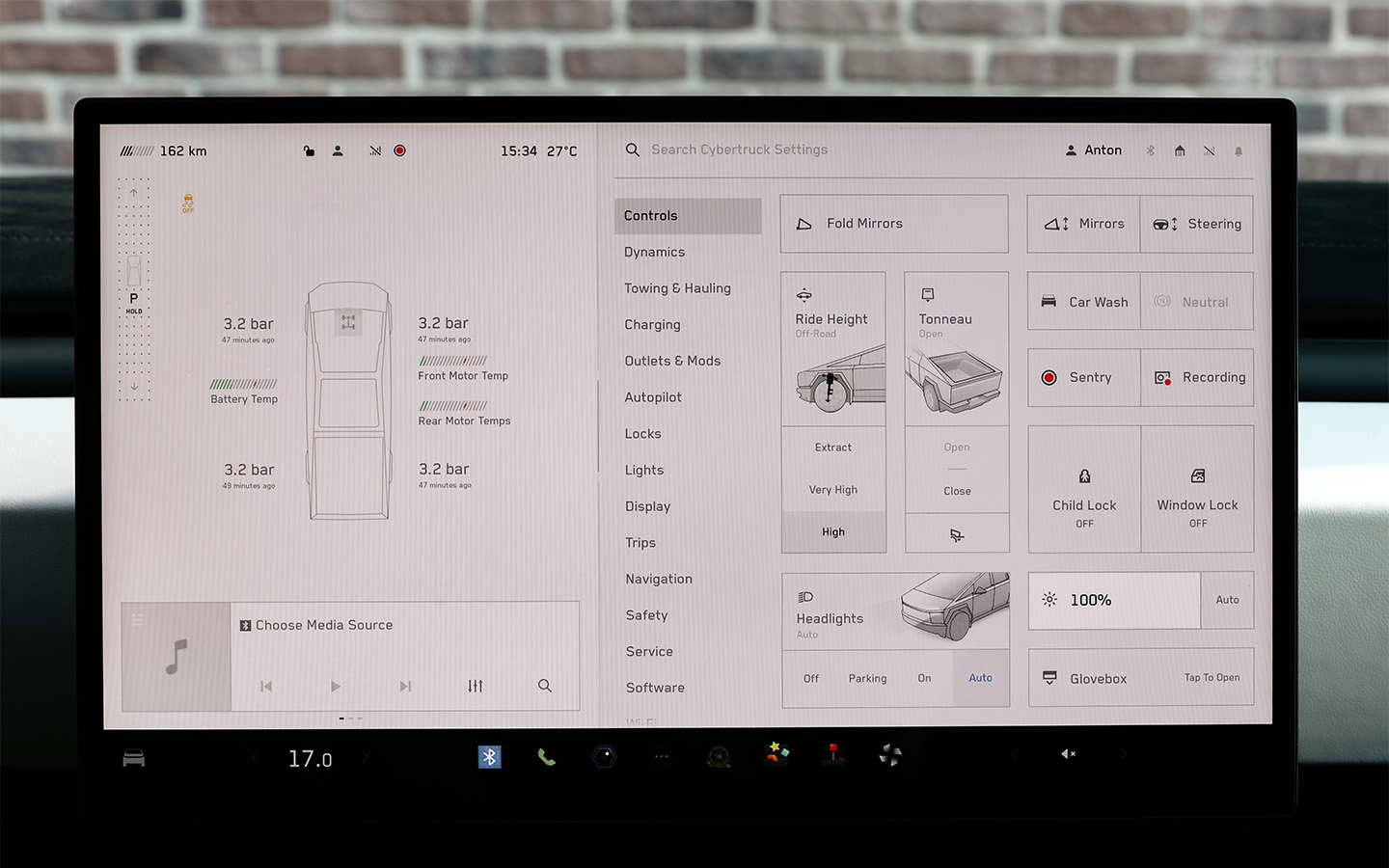1389x868 pixels.
Task: Tap the greyed Neutral button
Action: tap(1197, 302)
